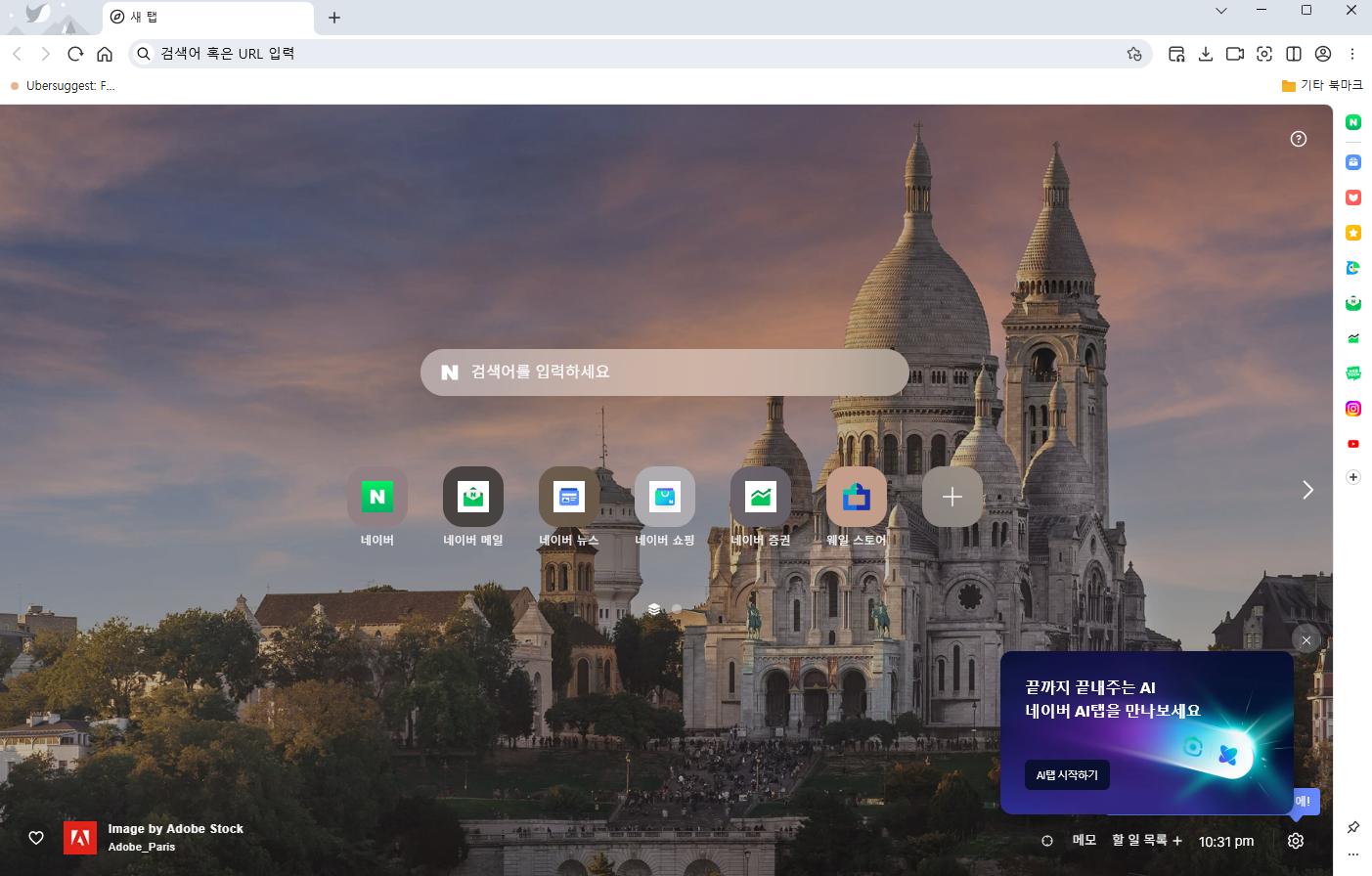Open the Ubersuggest bookmark
Image resolution: width=1372 pixels, height=876 pixels.
click(x=63, y=86)
